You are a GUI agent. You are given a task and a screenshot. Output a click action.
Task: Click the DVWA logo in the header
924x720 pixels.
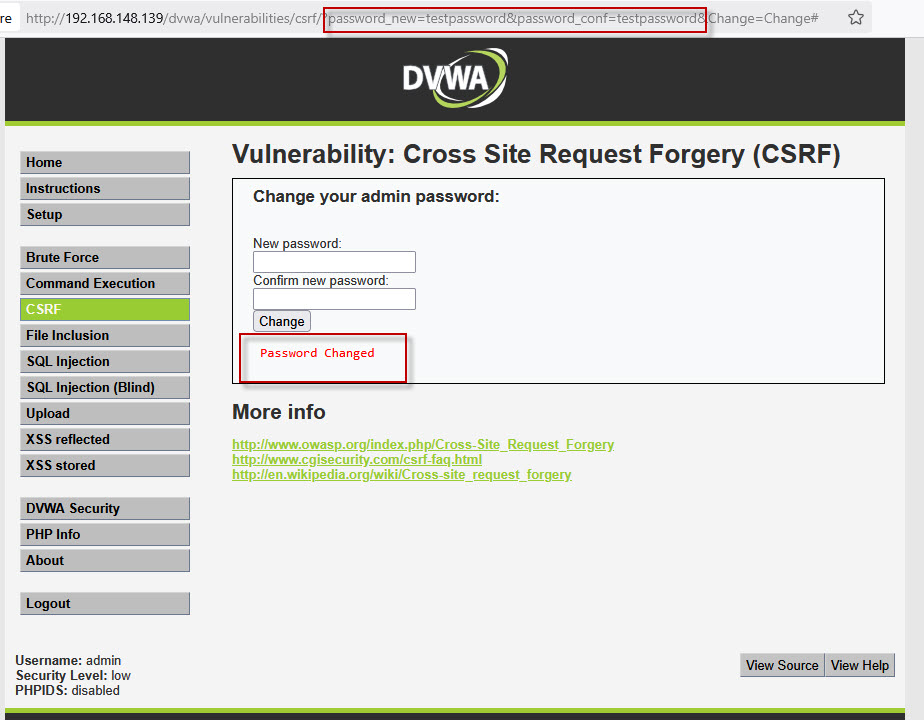[455, 78]
